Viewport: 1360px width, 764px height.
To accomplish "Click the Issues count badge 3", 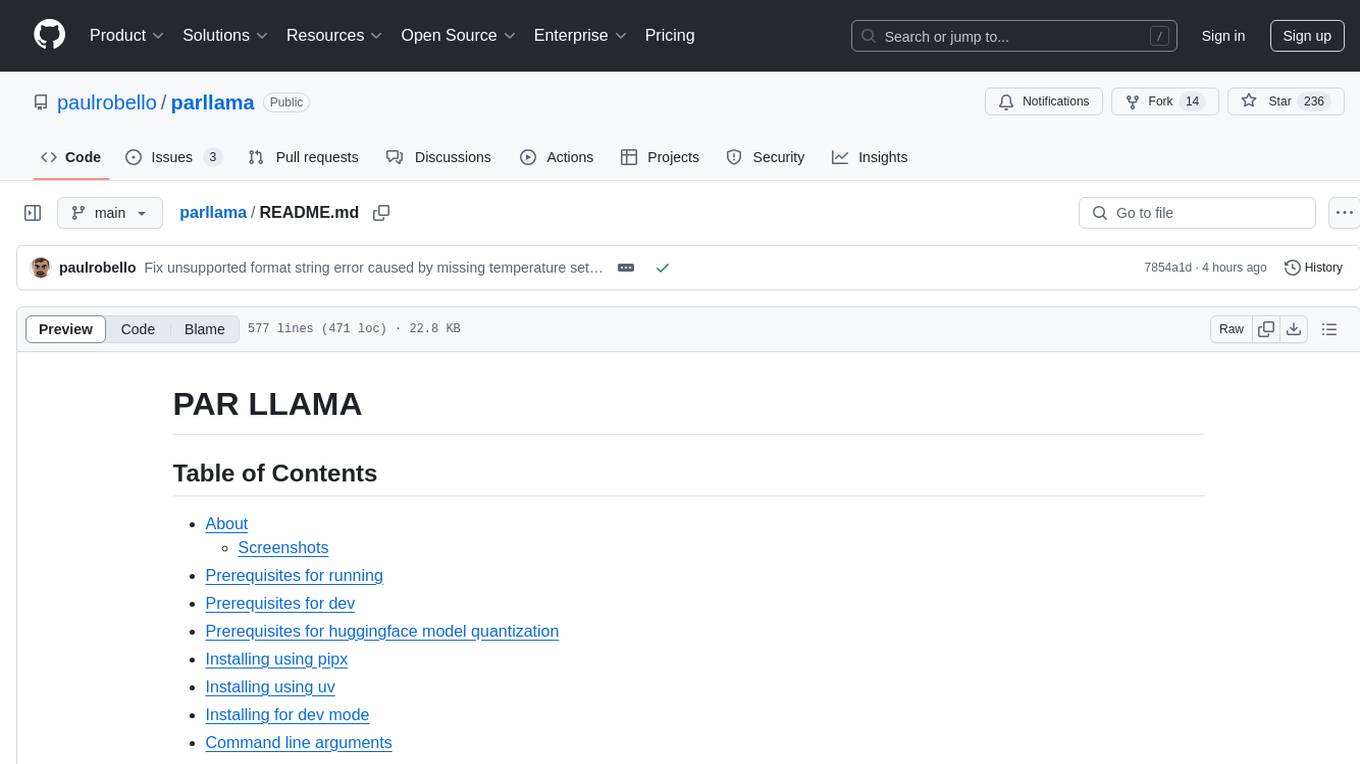I will [212, 157].
